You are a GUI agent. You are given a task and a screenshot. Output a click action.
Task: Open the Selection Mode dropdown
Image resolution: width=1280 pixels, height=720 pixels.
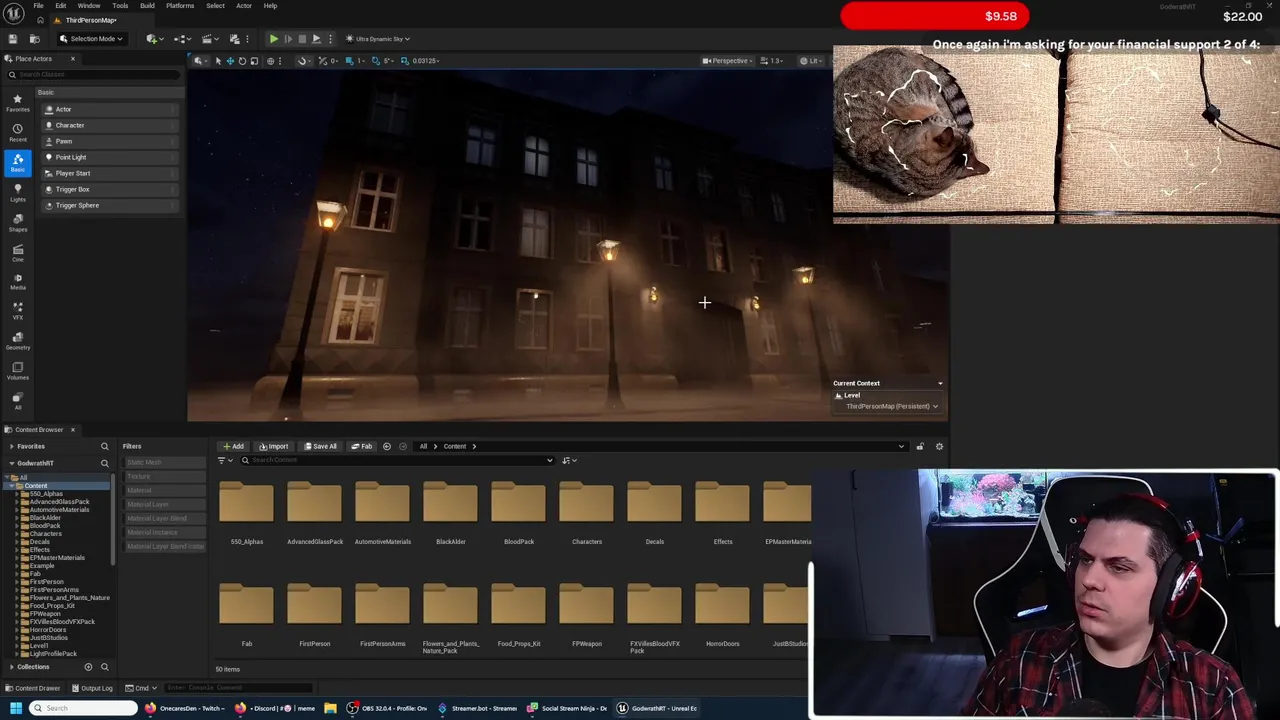point(91,39)
